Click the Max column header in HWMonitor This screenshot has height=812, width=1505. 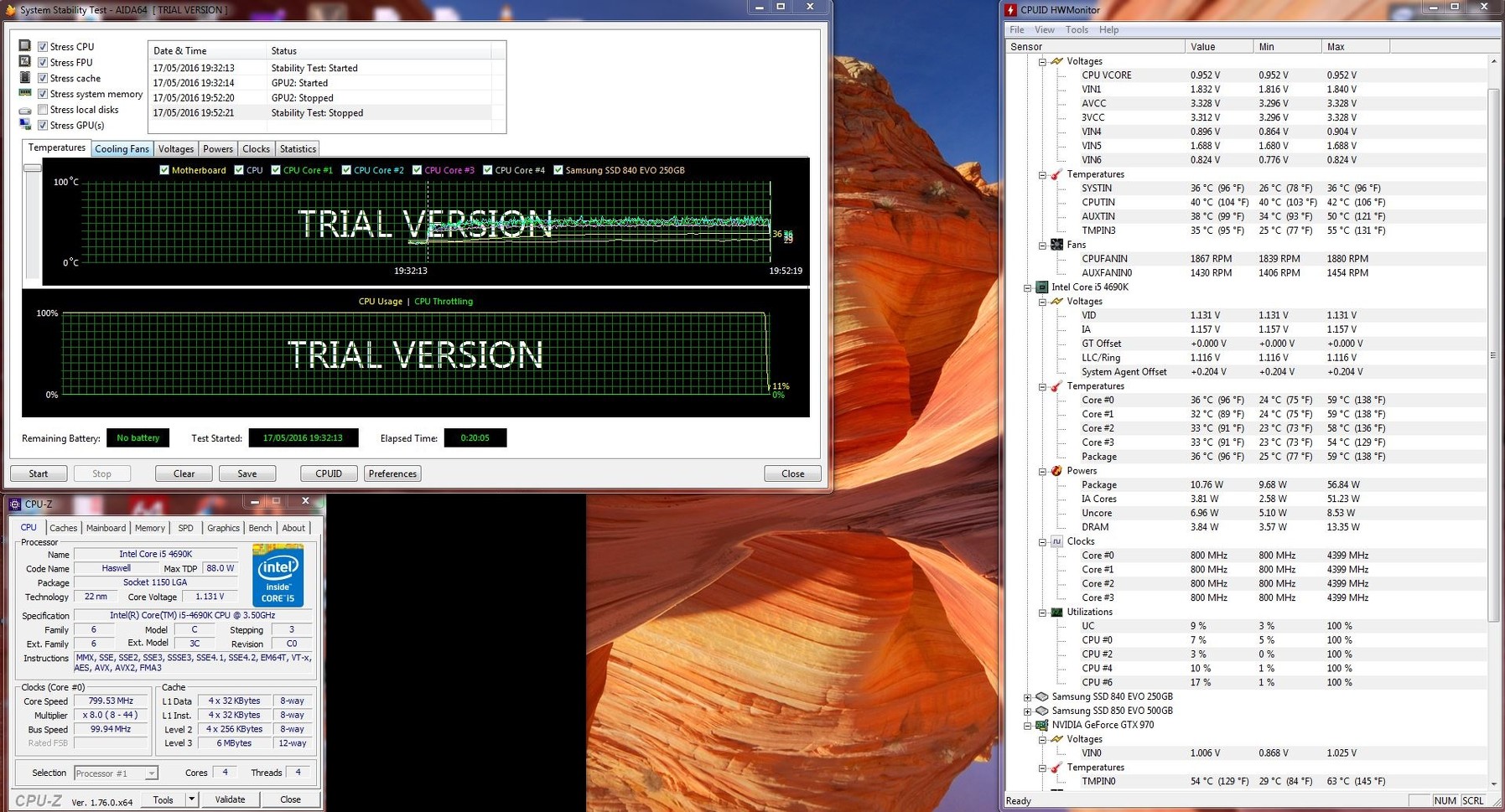click(x=1355, y=47)
